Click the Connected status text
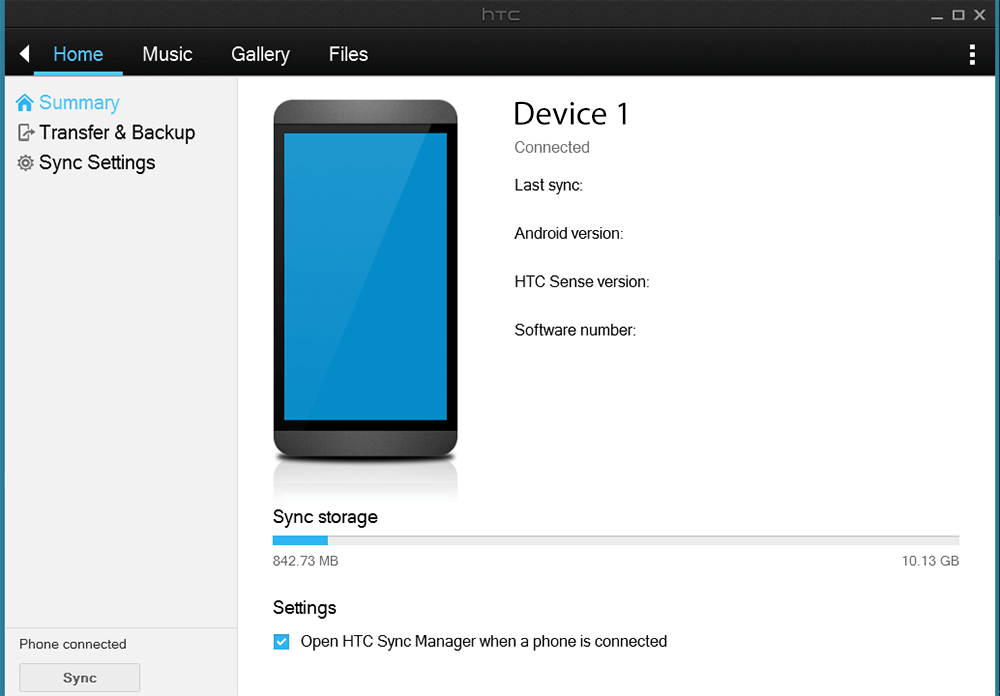Image resolution: width=1000 pixels, height=696 pixels. (552, 147)
